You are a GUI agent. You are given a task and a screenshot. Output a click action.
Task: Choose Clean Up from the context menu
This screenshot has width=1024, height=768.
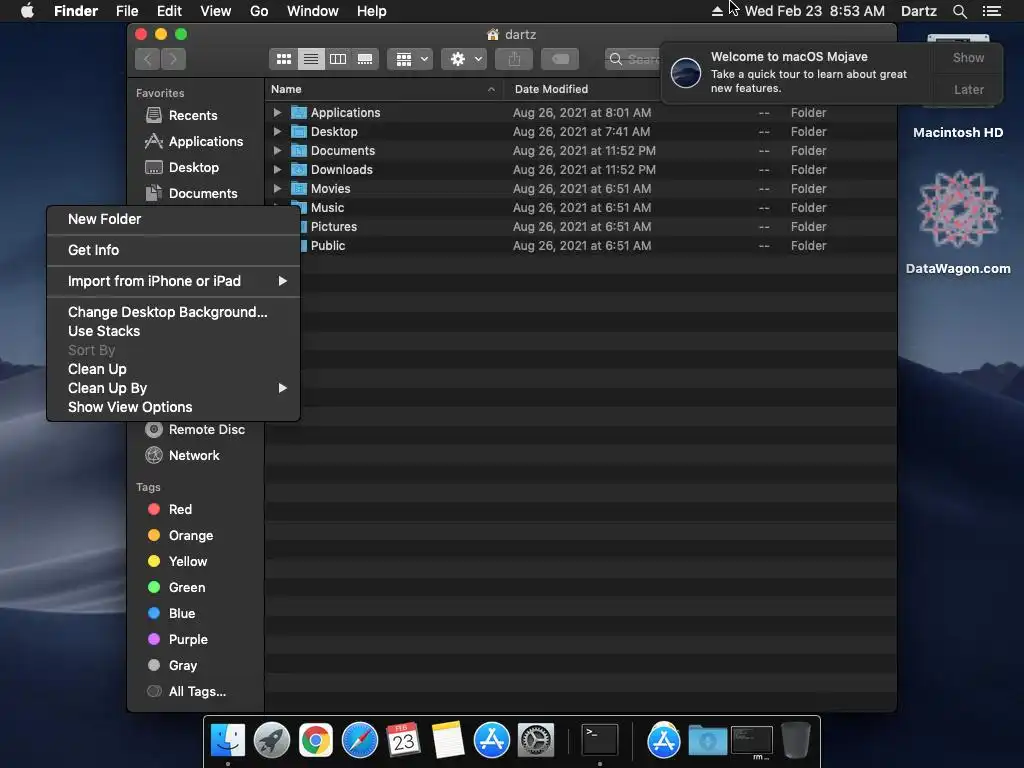click(173, 369)
